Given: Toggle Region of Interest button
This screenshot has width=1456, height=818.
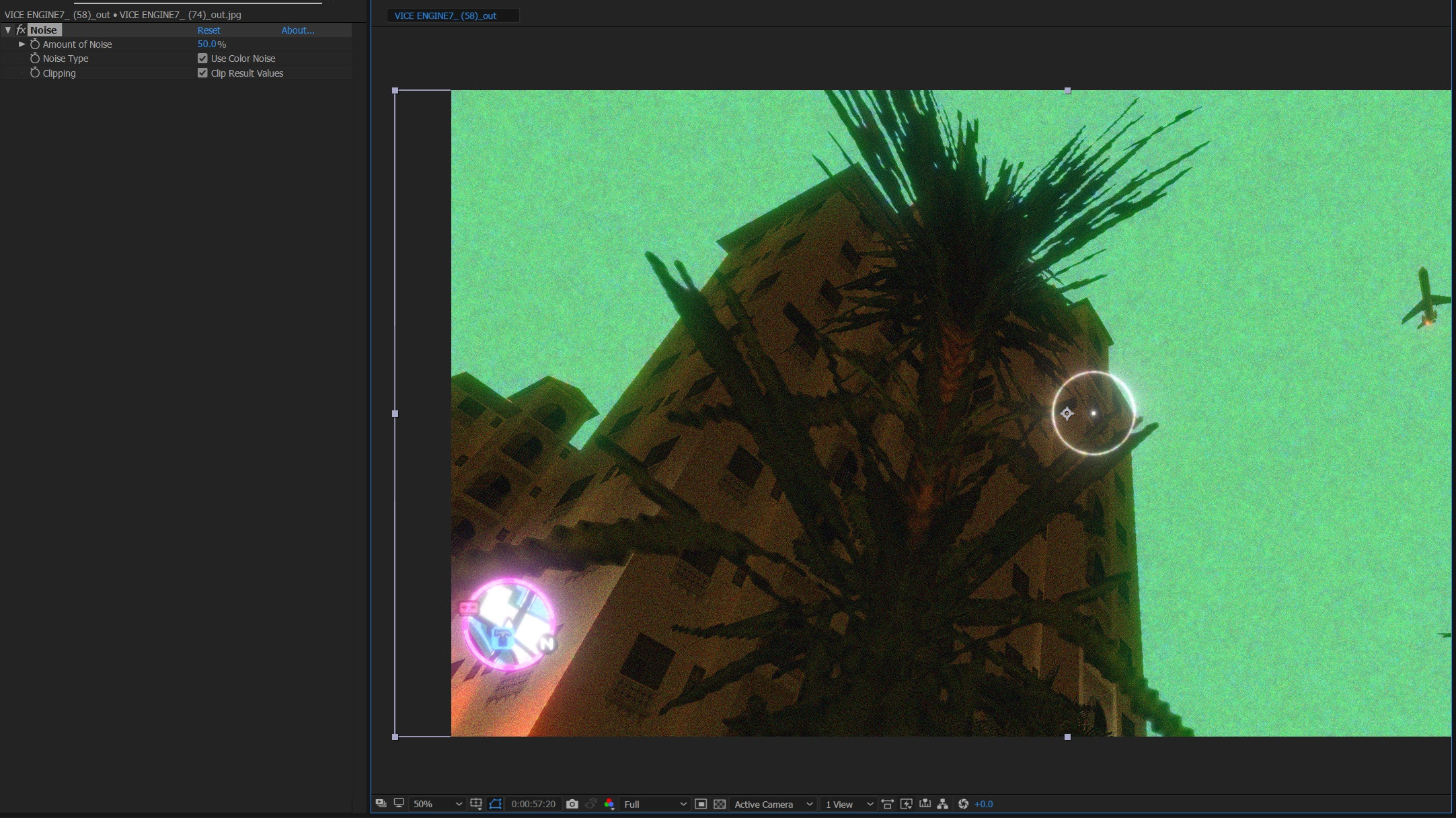Looking at the screenshot, I should pyautogui.click(x=701, y=804).
